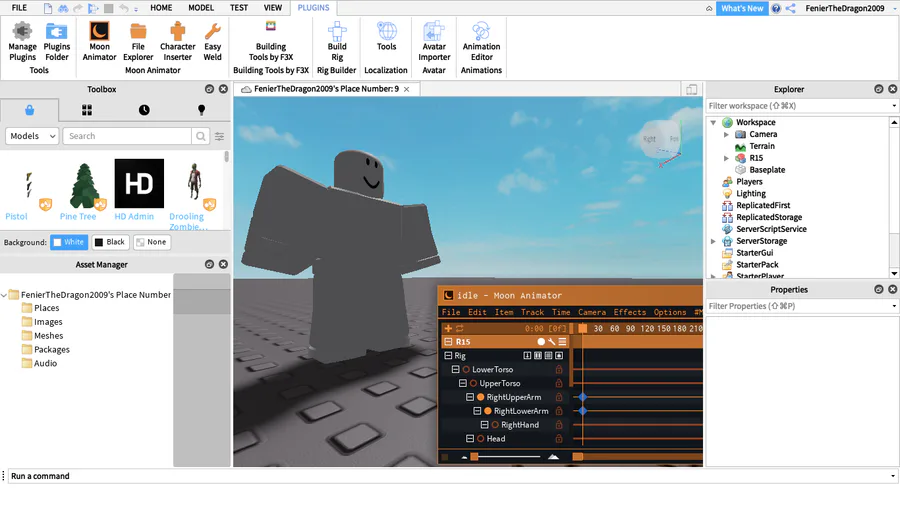Collapse the Rig group in Moon Animator

(448, 356)
